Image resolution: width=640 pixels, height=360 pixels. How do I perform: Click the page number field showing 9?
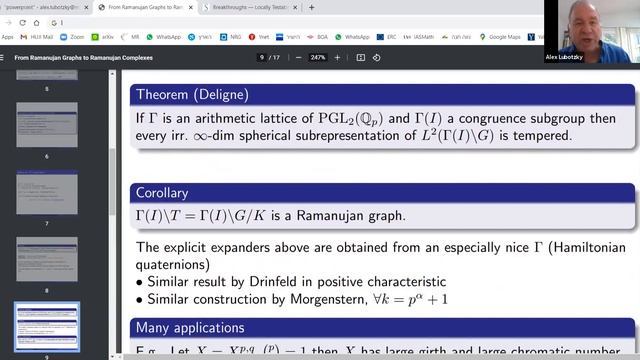262,58
